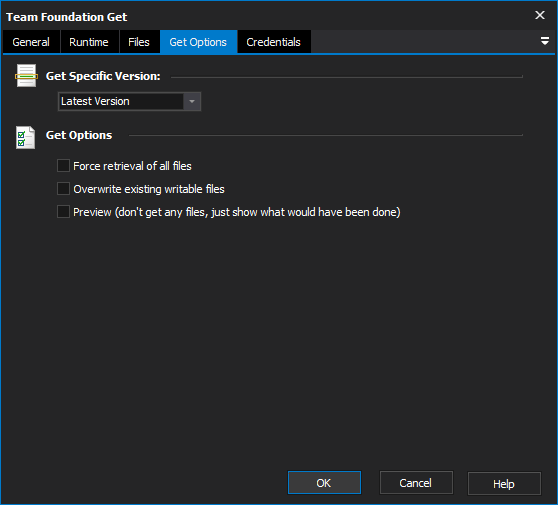558x505 pixels.
Task: Select the Files tab
Action: [139, 42]
